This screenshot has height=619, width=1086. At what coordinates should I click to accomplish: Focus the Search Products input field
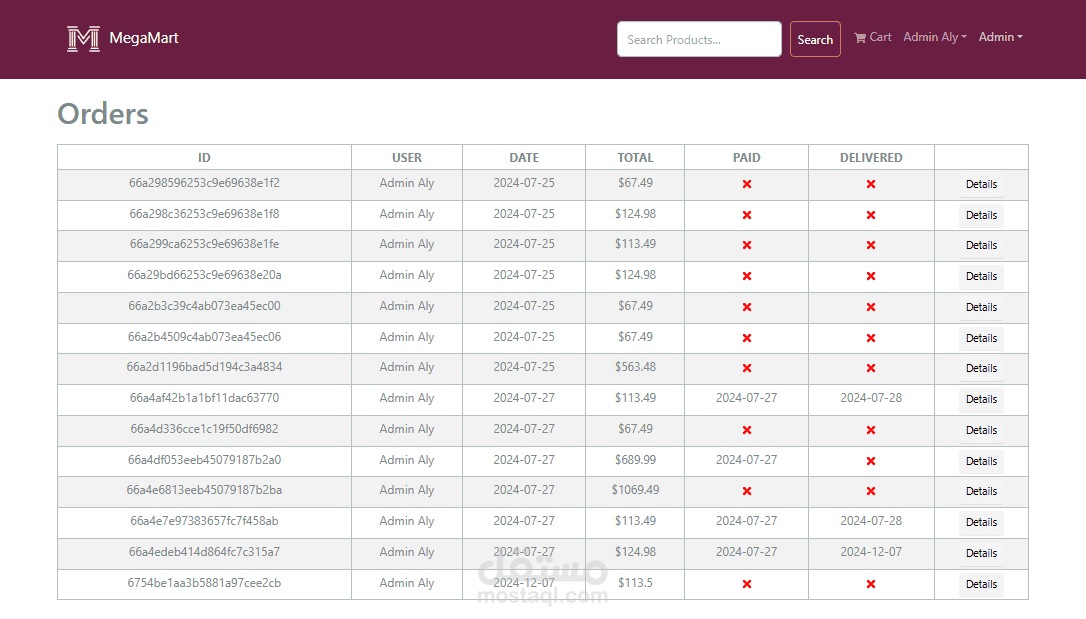(x=699, y=39)
